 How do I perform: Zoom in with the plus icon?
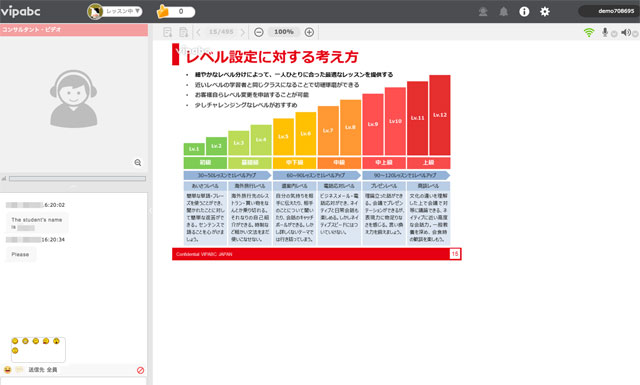pos(309,32)
